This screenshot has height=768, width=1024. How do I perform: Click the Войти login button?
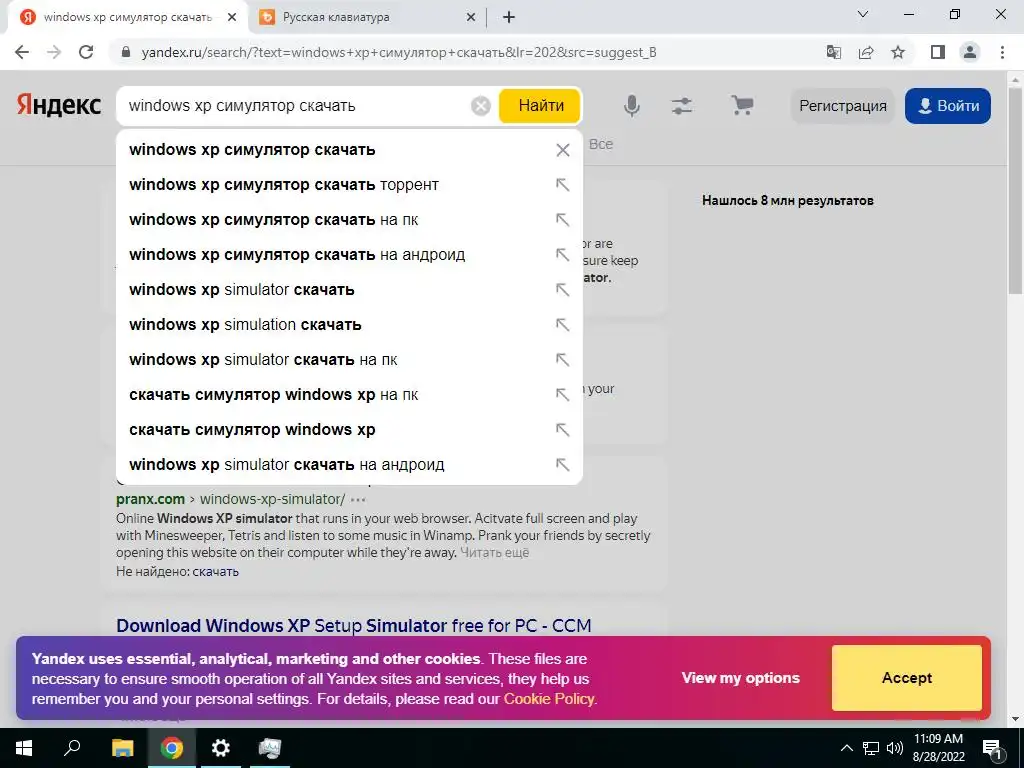pyautogui.click(x=948, y=106)
